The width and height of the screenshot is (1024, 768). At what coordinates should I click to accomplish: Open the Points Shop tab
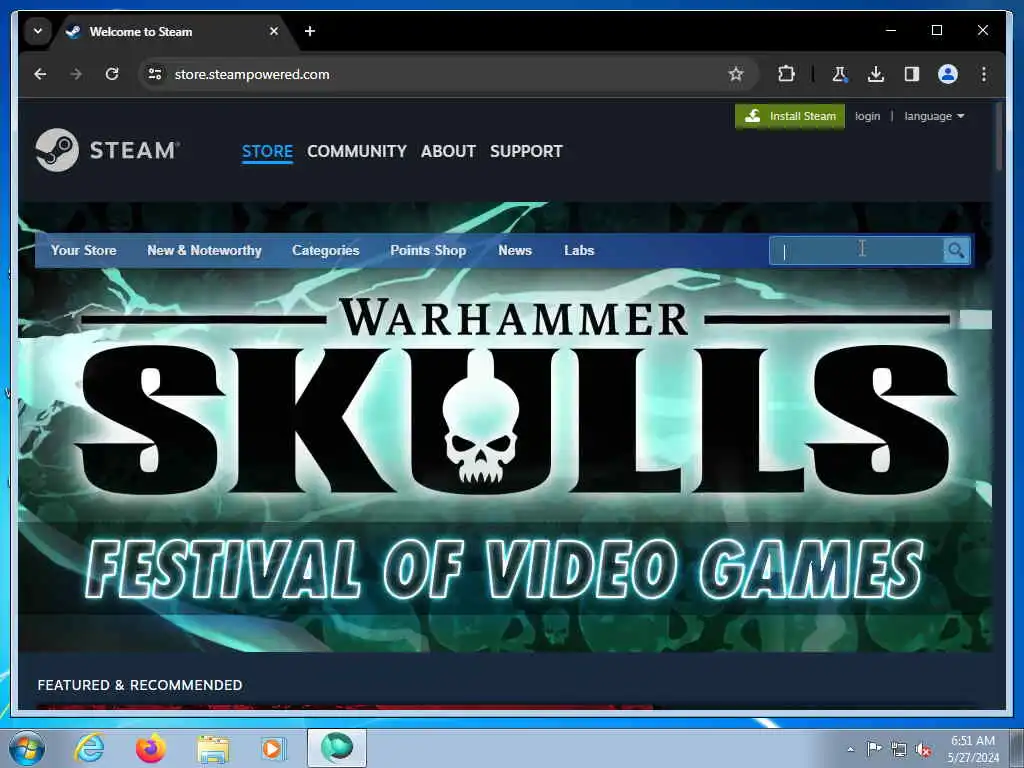(x=428, y=250)
